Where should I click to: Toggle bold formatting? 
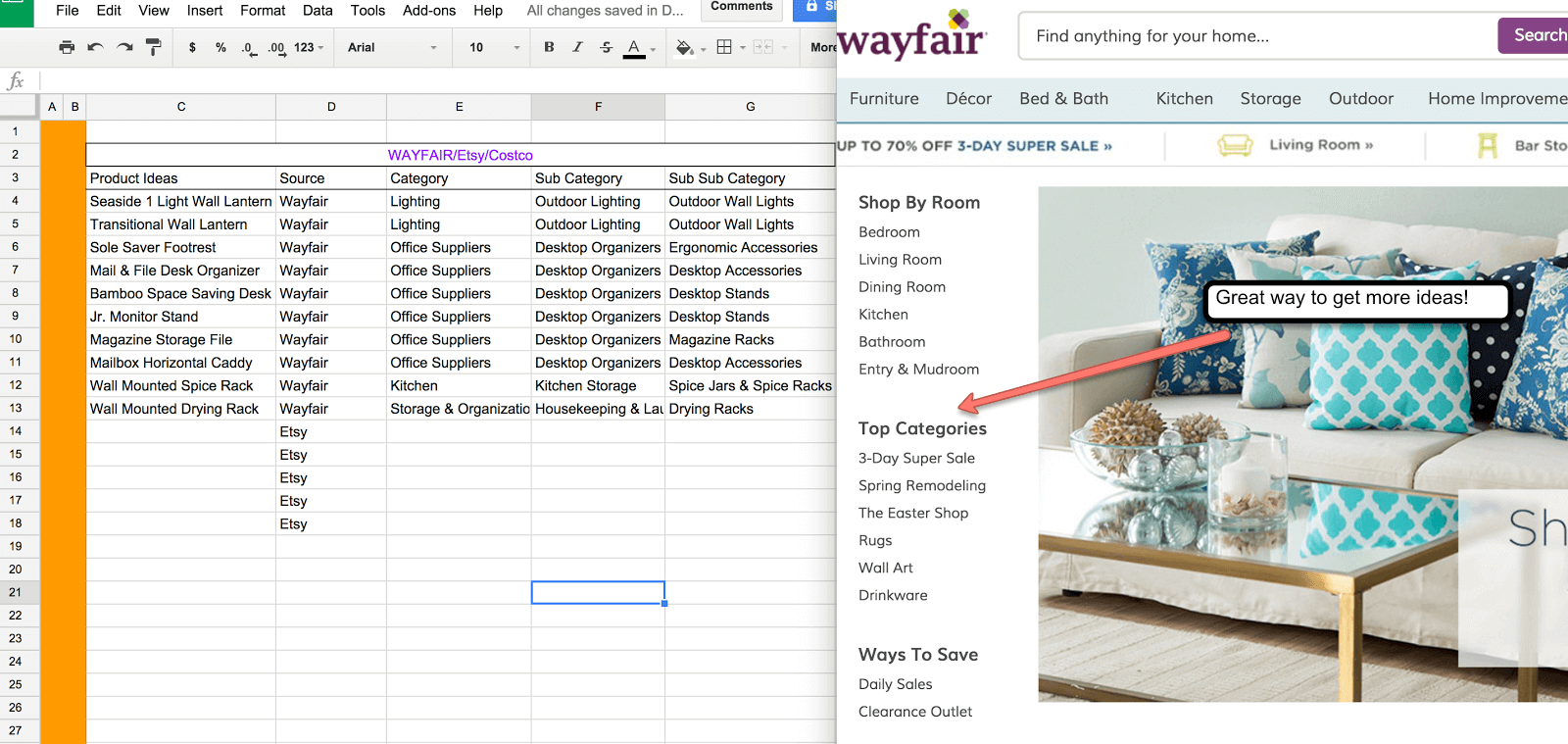(549, 47)
